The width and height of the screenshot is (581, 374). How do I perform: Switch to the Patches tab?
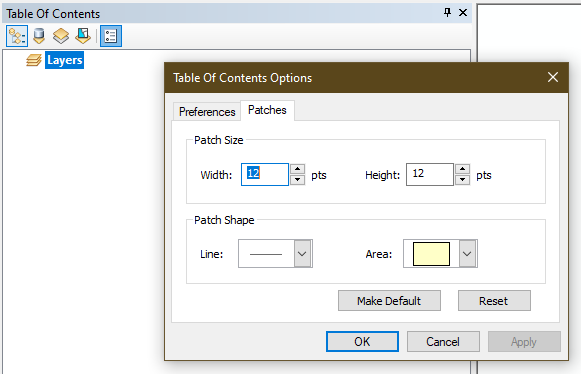[267, 110]
